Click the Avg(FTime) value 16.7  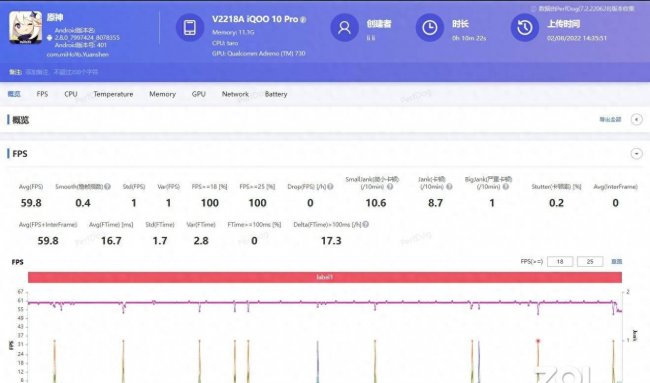pyautogui.click(x=111, y=241)
